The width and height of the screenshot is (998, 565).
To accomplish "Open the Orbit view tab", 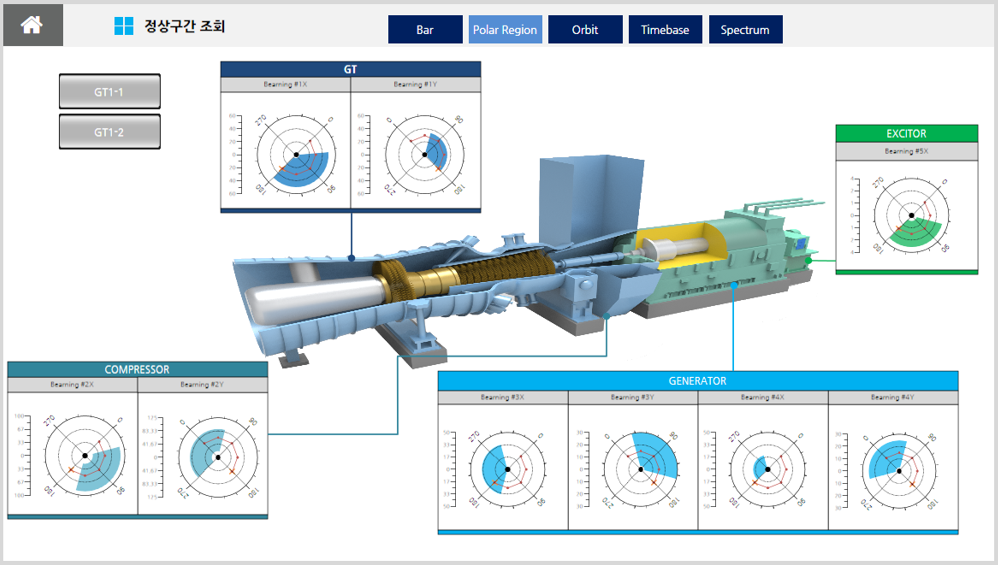I will click(585, 30).
